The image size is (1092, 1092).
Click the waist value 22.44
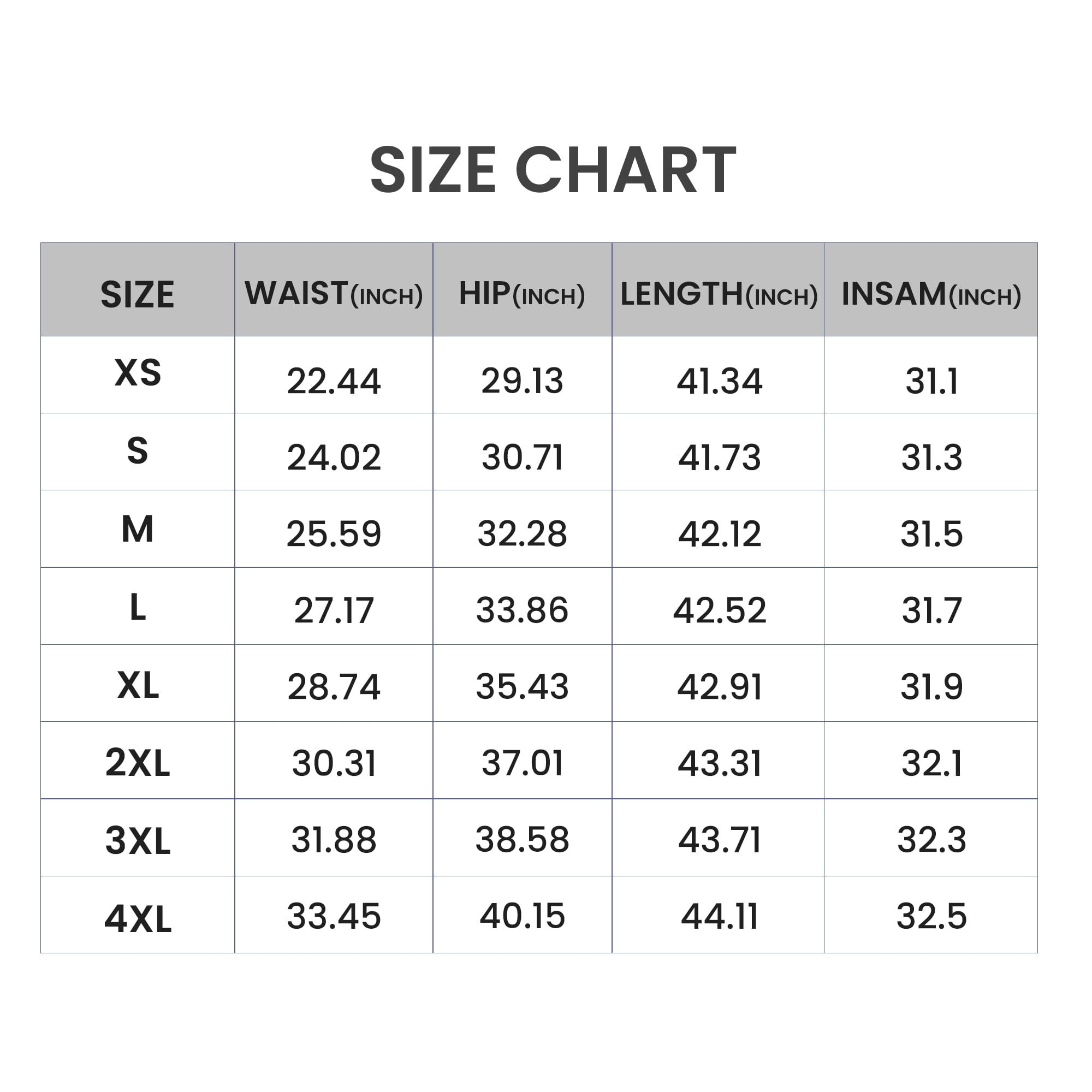pos(334,381)
